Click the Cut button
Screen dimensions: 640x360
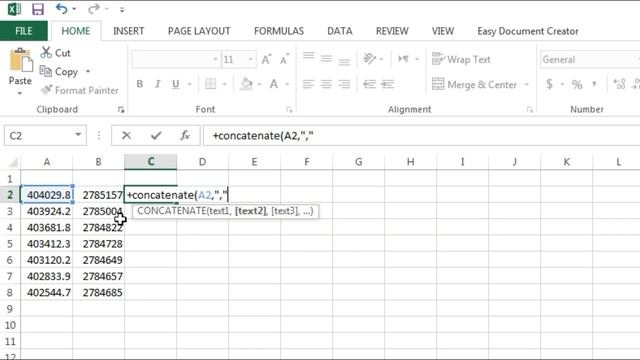56,53
